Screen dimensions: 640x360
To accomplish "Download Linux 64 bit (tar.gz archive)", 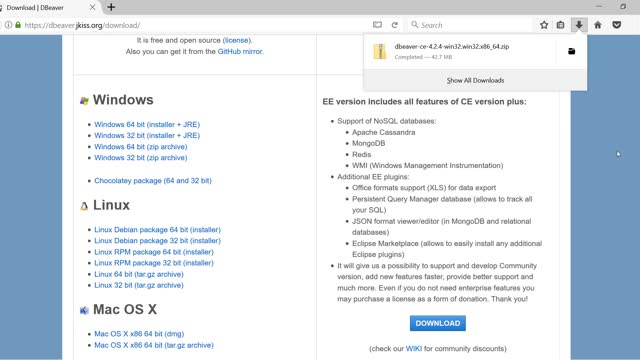I will click(x=139, y=274).
